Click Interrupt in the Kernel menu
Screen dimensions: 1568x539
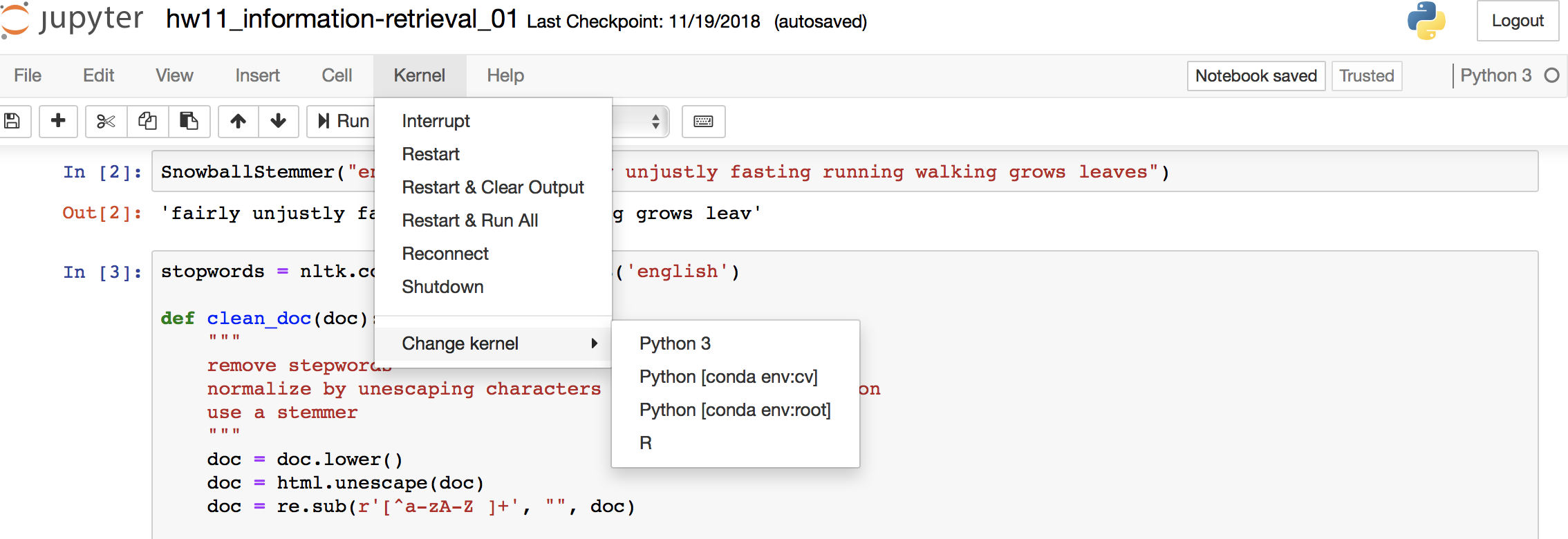(436, 121)
